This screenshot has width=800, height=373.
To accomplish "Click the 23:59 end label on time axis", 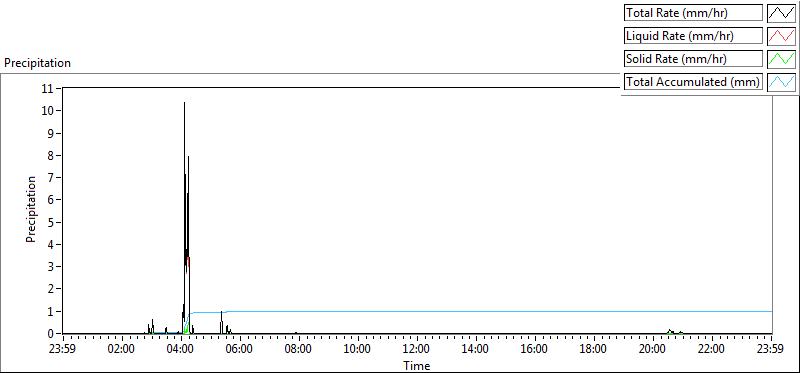I will tap(771, 350).
